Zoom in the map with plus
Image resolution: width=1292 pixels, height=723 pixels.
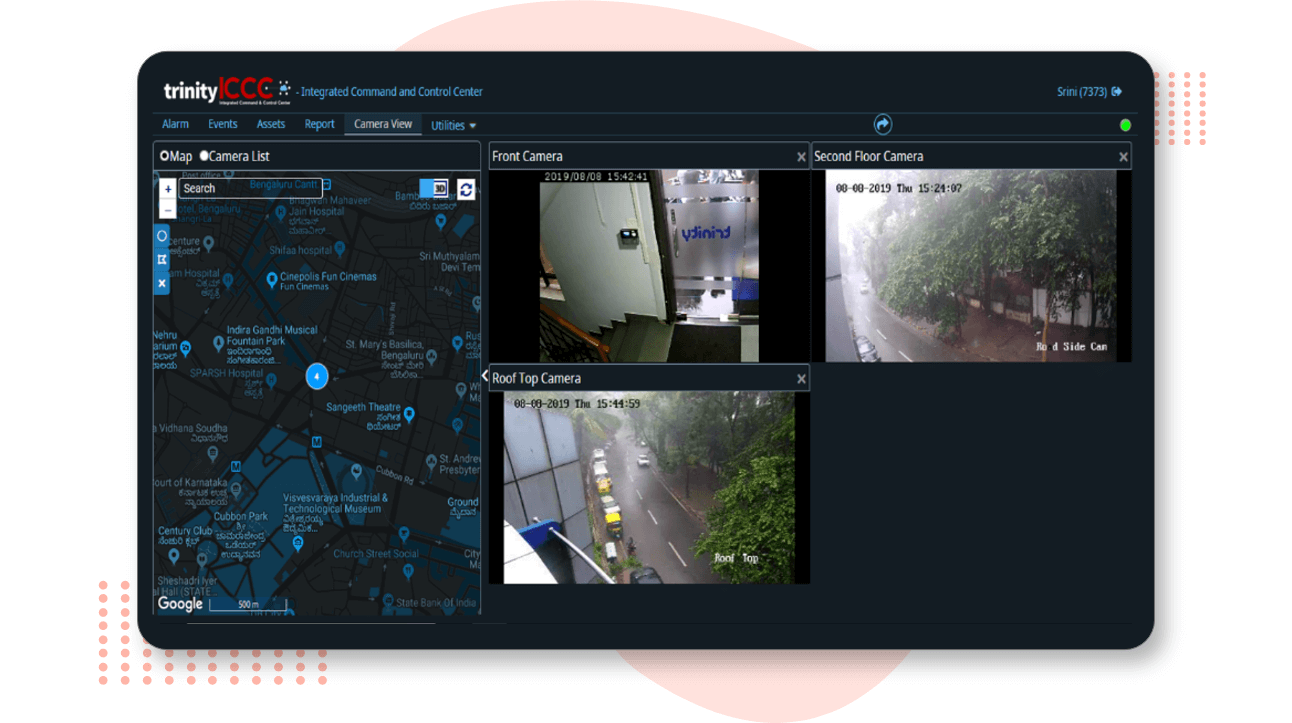[x=167, y=189]
